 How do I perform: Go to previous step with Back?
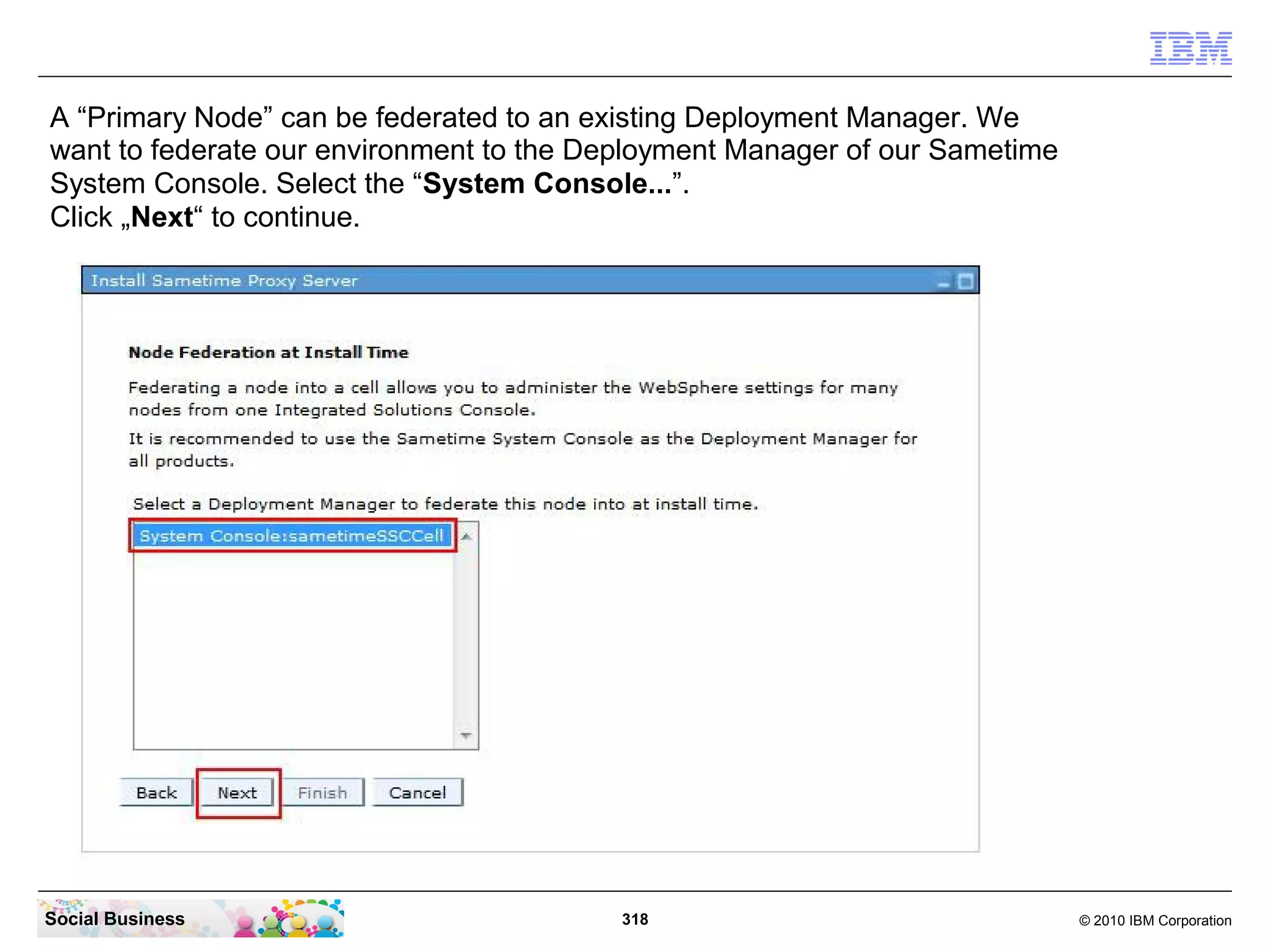(156, 793)
